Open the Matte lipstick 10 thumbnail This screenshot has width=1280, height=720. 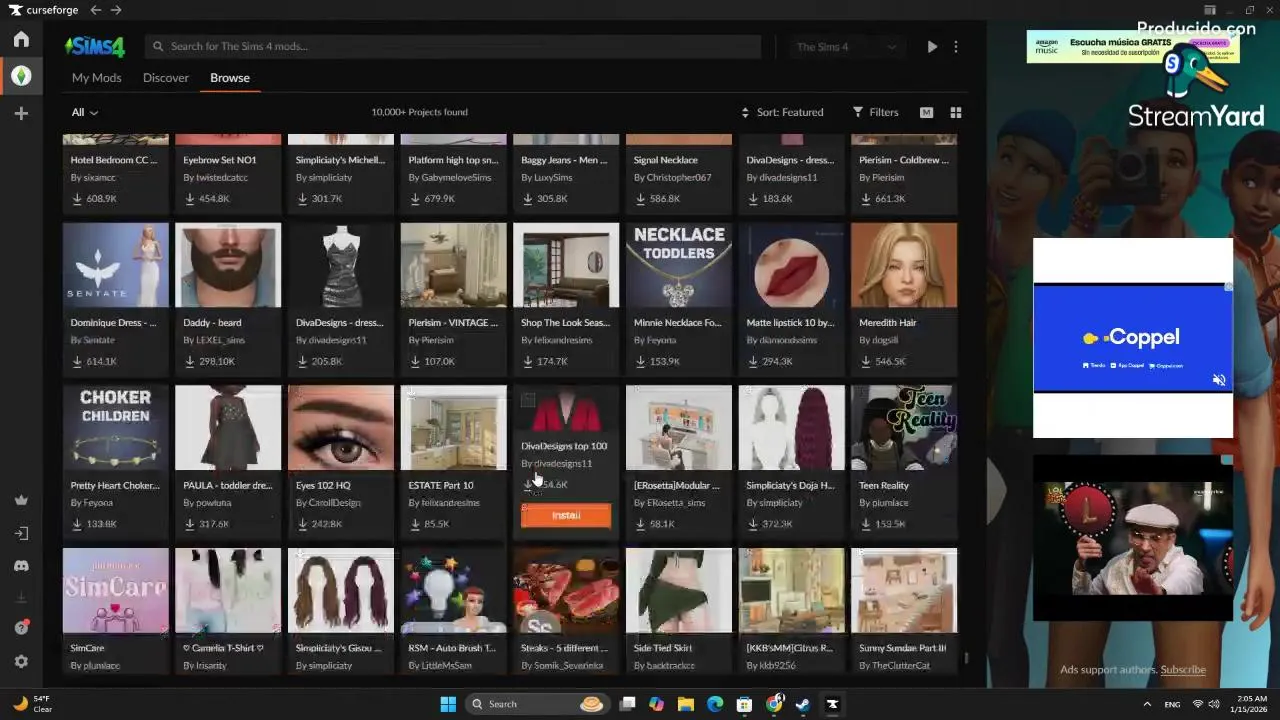[x=791, y=265]
